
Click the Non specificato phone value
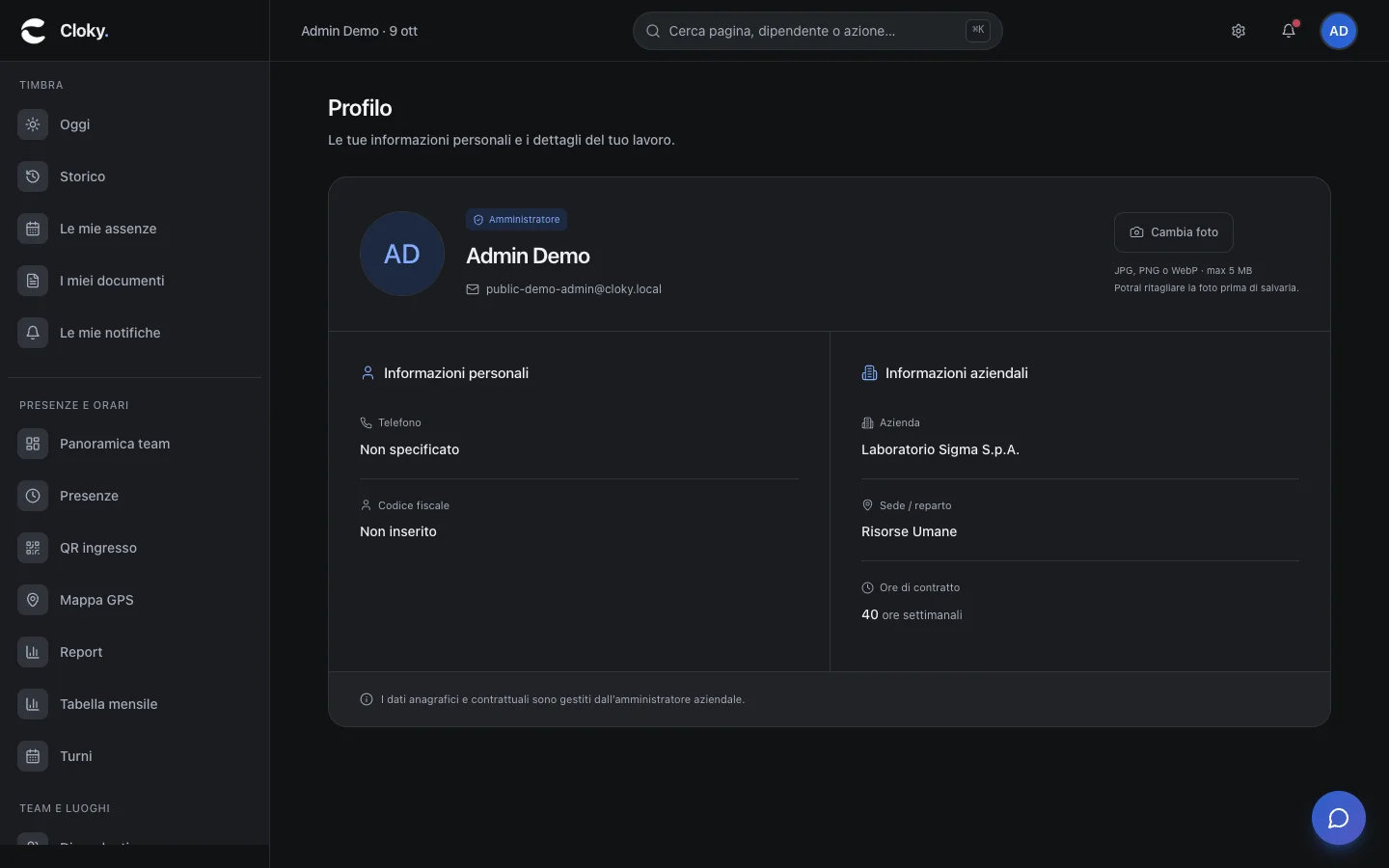(x=410, y=449)
